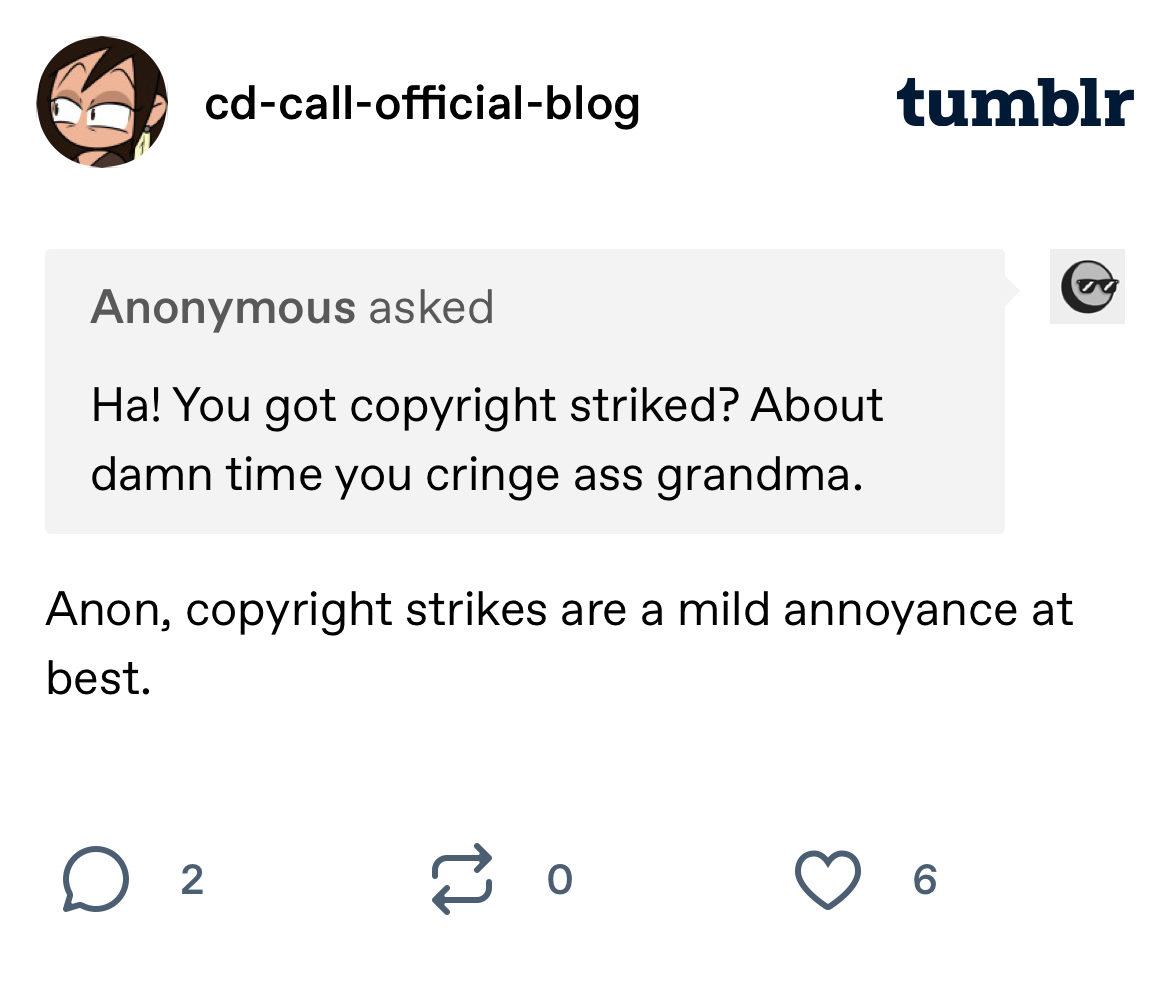Click the like count number 6
This screenshot has height=987, width=1170.
coord(925,880)
